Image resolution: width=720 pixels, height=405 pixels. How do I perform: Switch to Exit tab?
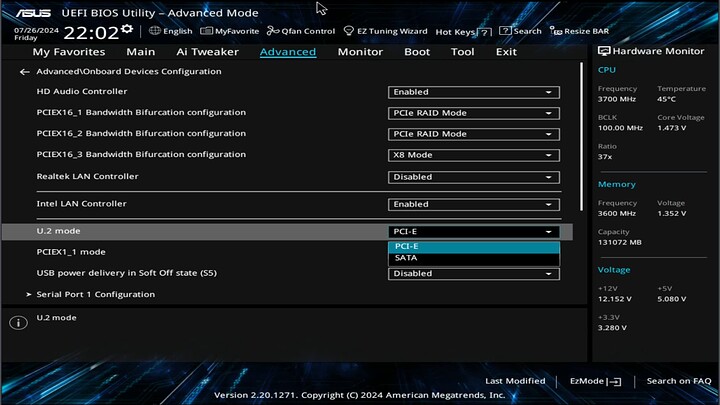[506, 52]
